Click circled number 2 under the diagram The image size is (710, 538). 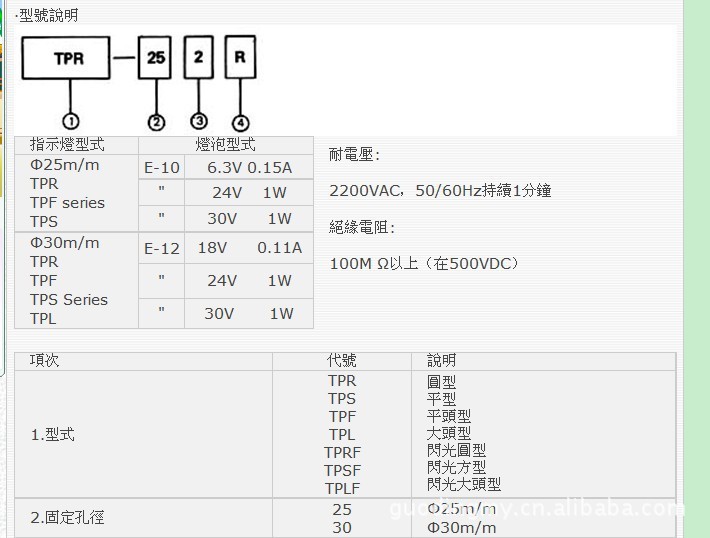point(156,122)
